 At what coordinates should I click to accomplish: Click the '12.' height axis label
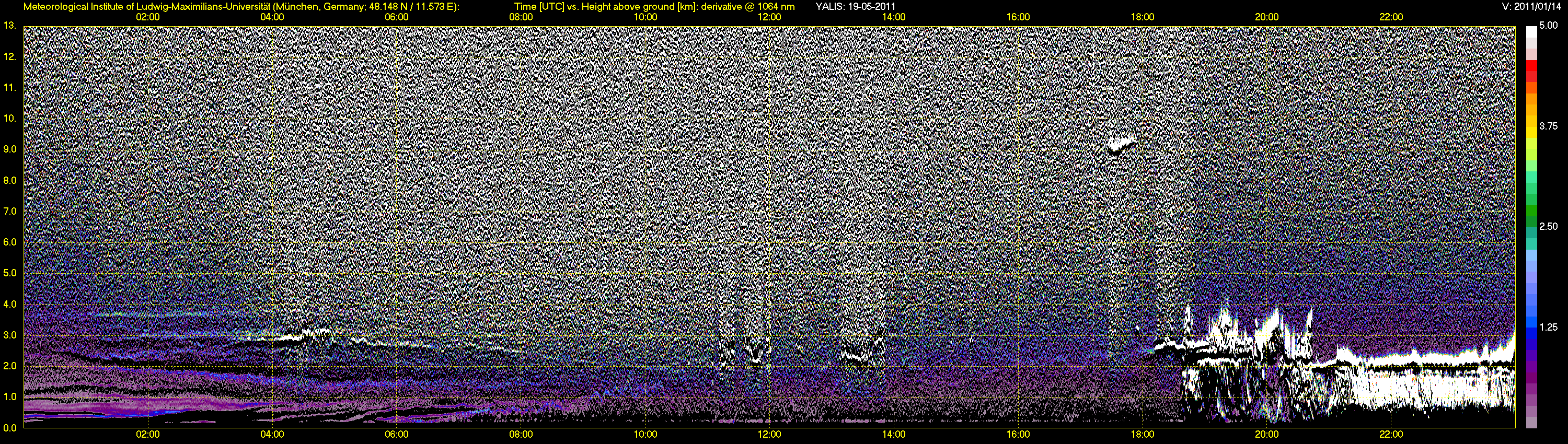pos(10,56)
